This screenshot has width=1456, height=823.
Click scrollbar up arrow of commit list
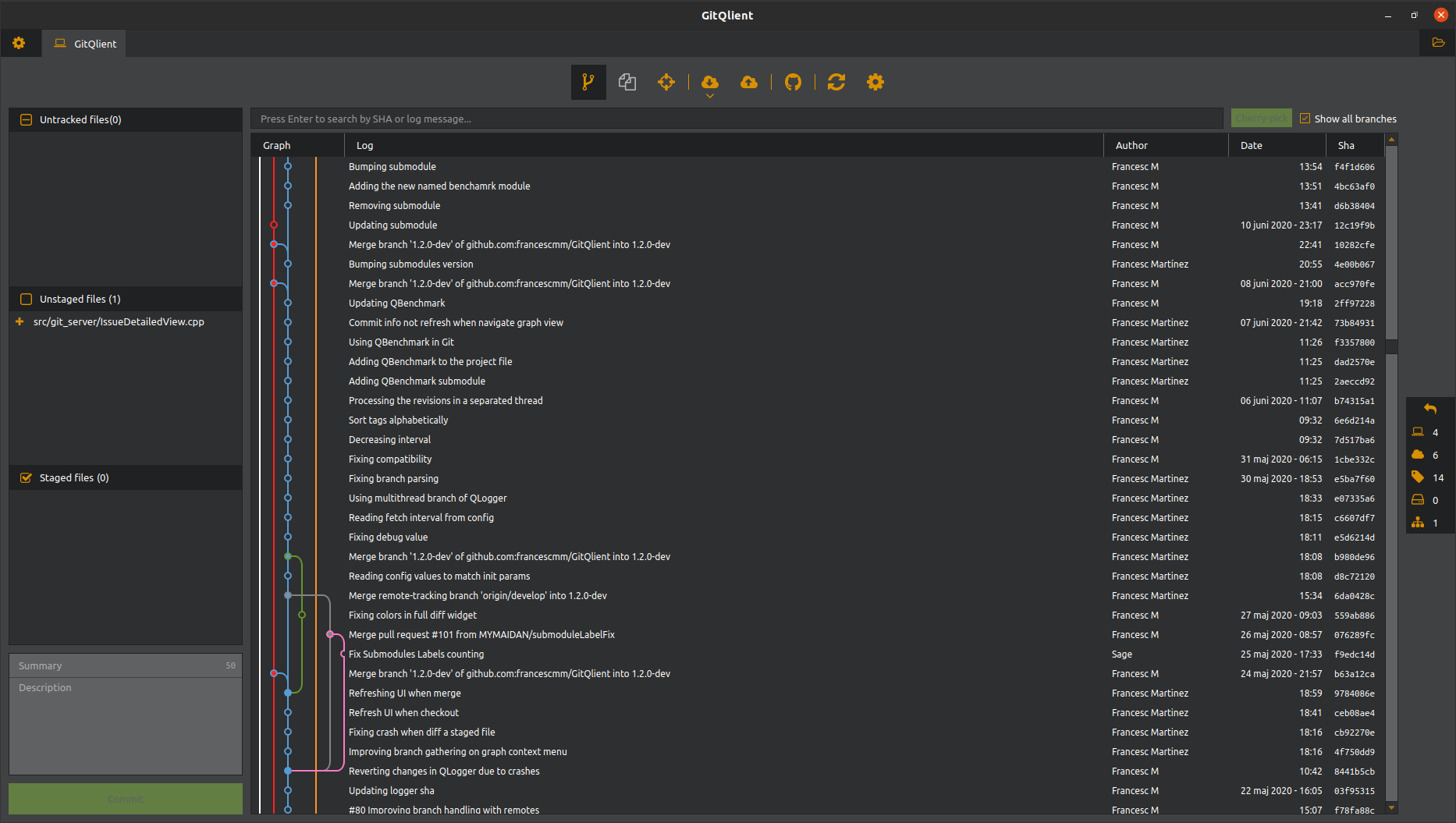1391,139
